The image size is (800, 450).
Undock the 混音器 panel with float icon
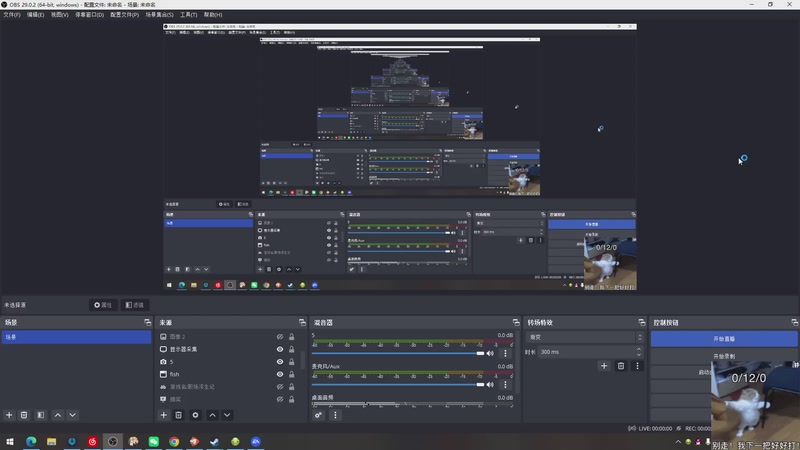pos(516,322)
